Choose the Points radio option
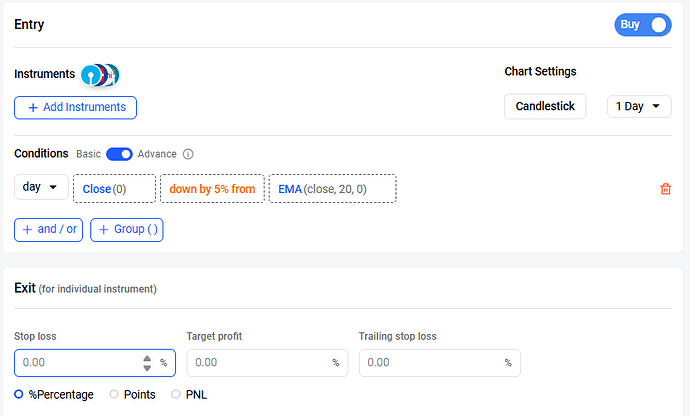The width and height of the screenshot is (690, 416). pyautogui.click(x=114, y=394)
